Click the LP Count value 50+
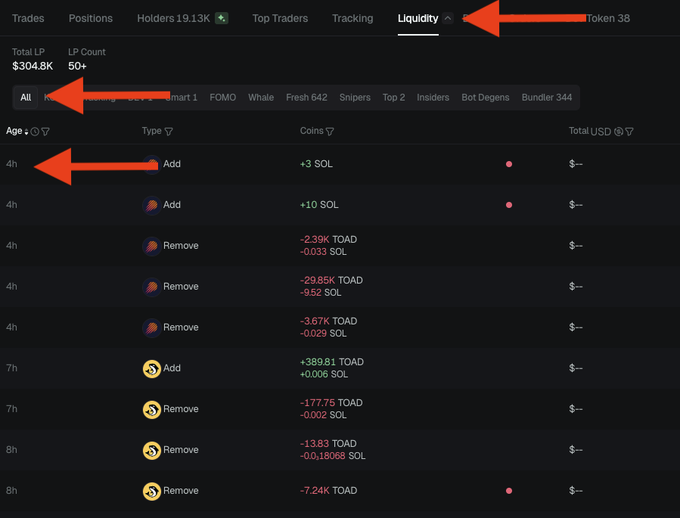Image resolution: width=680 pixels, height=518 pixels. pos(77,66)
